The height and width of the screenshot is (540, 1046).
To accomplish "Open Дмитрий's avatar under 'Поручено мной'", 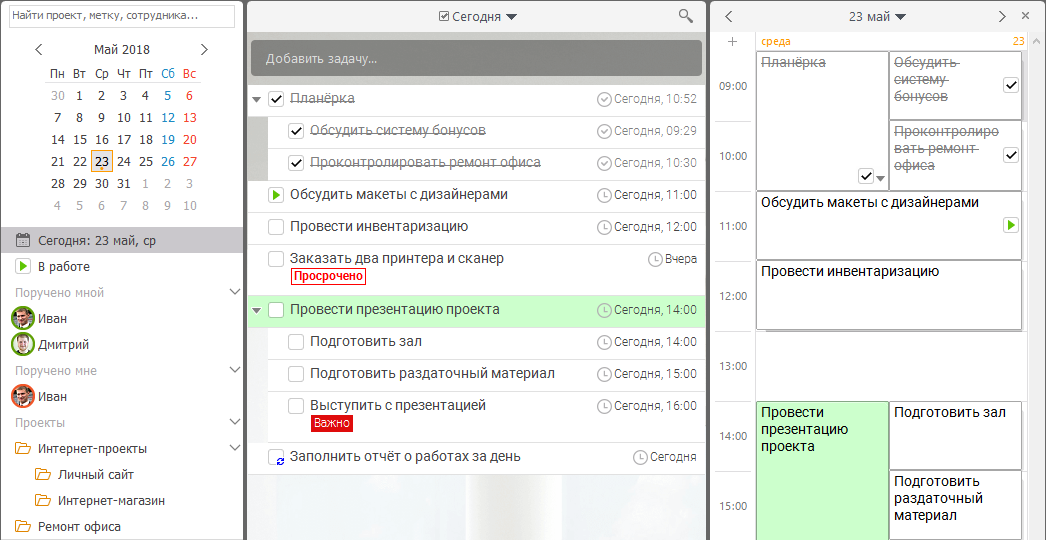I will click(23, 345).
